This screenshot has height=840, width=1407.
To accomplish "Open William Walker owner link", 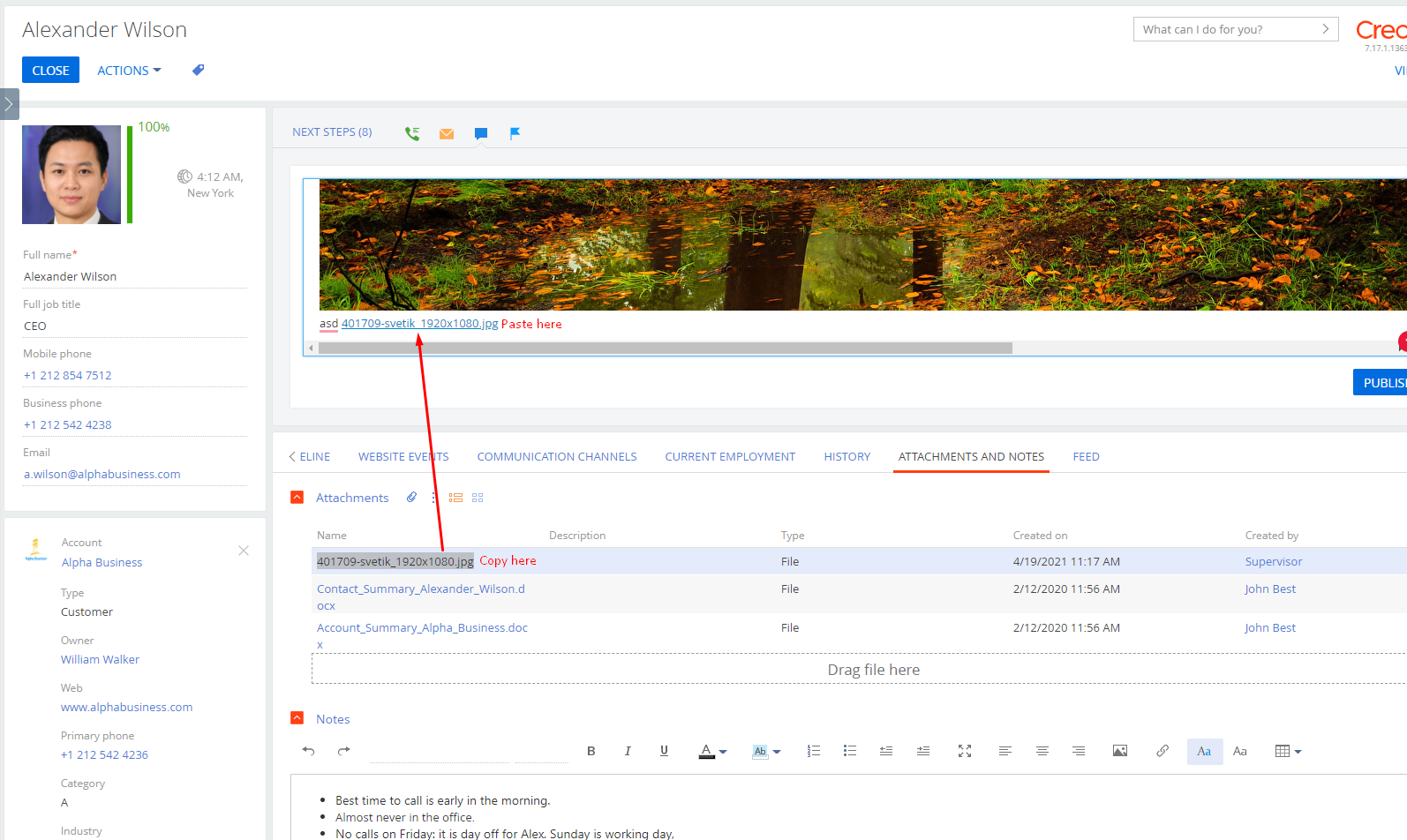I will point(100,659).
